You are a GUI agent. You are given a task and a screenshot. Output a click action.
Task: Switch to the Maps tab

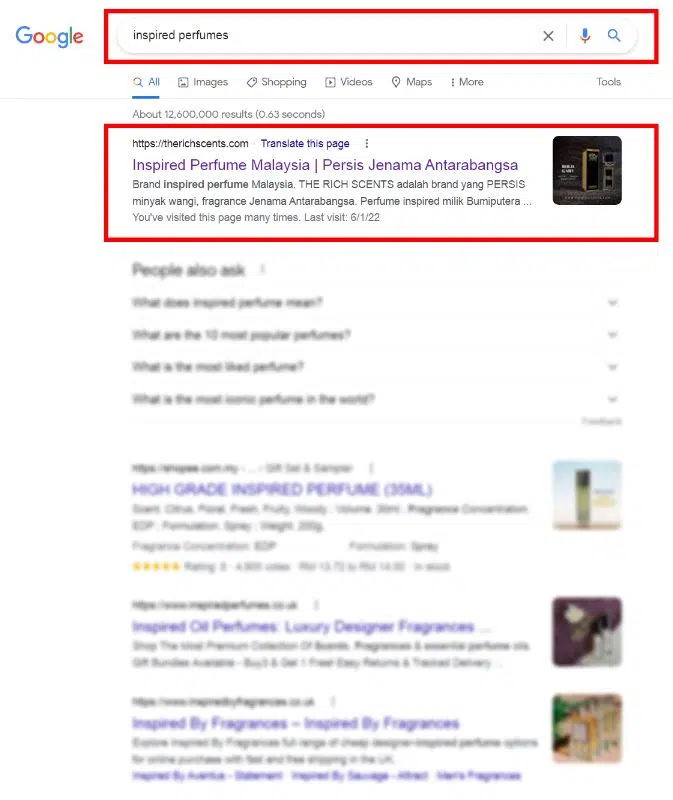tap(412, 82)
